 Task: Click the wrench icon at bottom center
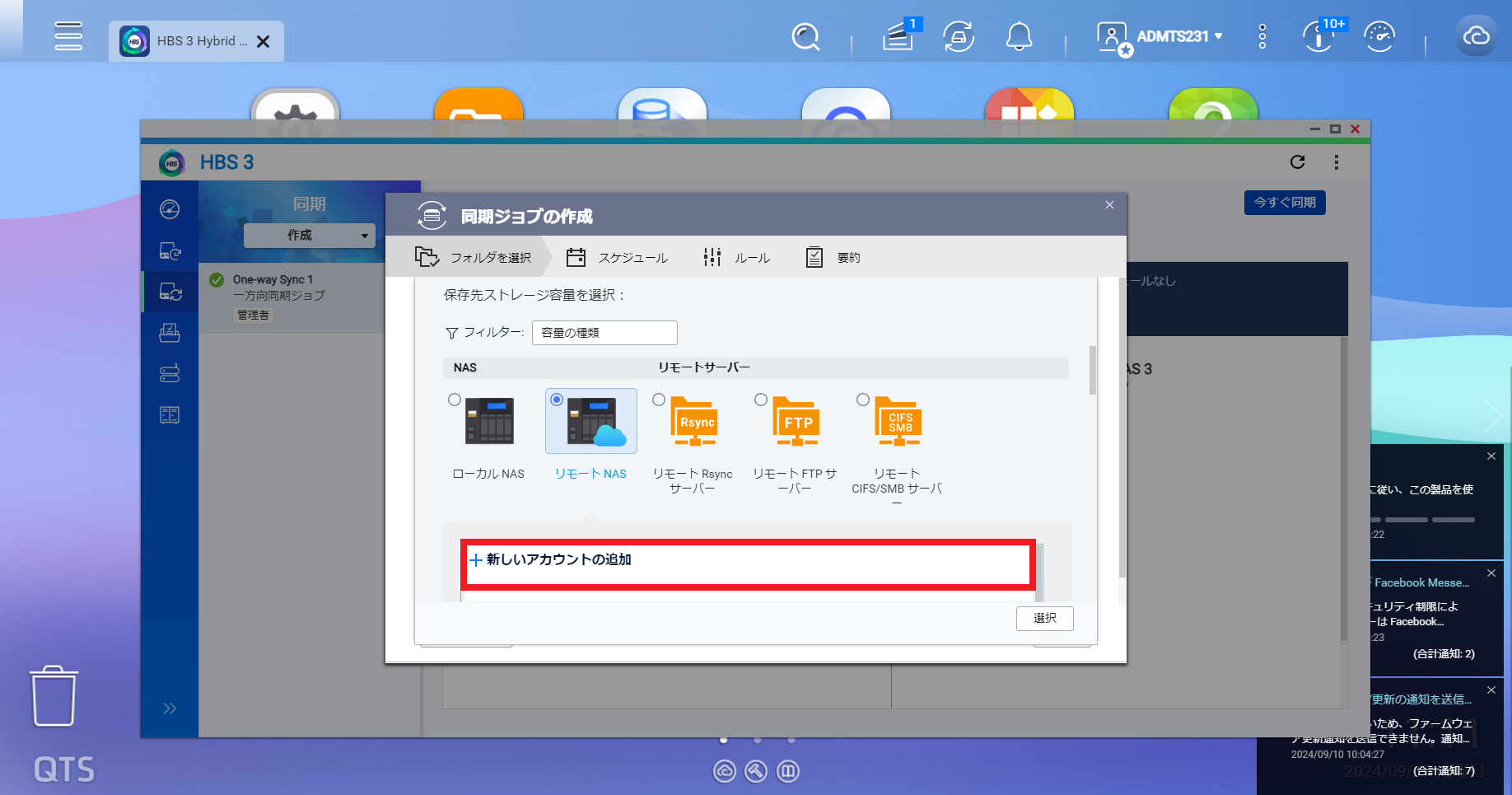[x=756, y=771]
